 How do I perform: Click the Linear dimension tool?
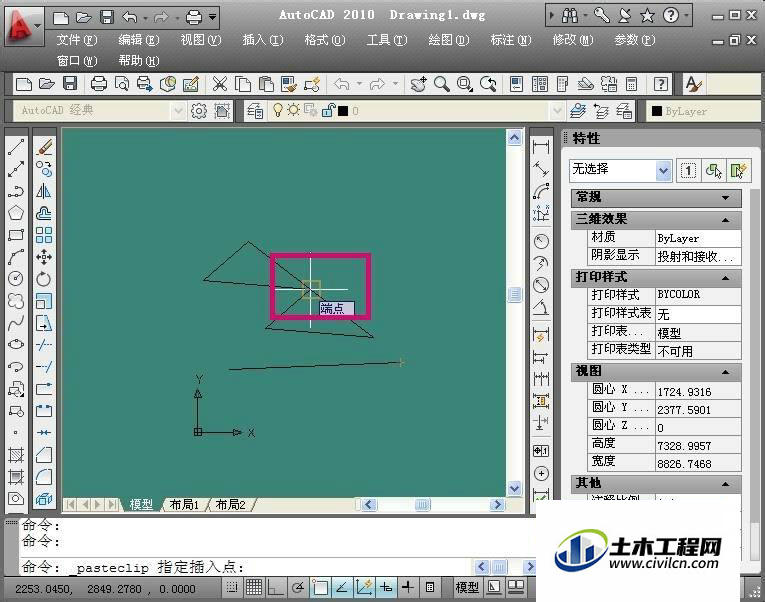(541, 147)
